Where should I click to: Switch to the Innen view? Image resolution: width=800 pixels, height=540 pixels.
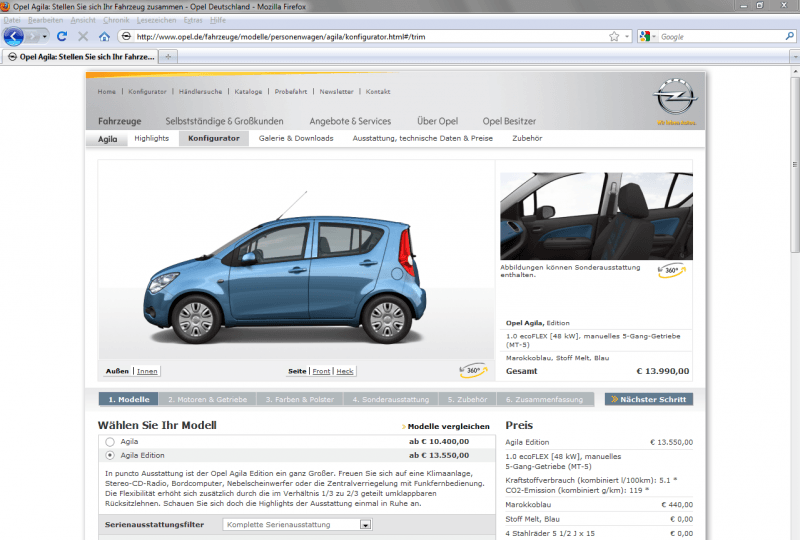[147, 371]
